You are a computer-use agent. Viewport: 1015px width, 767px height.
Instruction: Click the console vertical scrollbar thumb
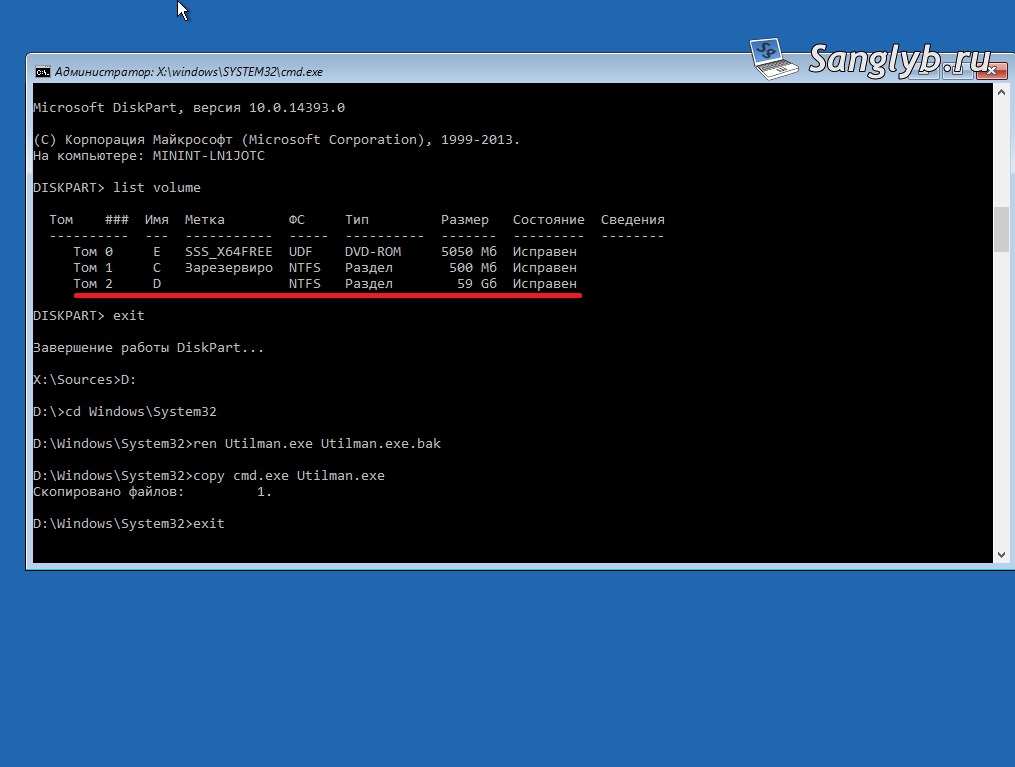coord(1001,229)
